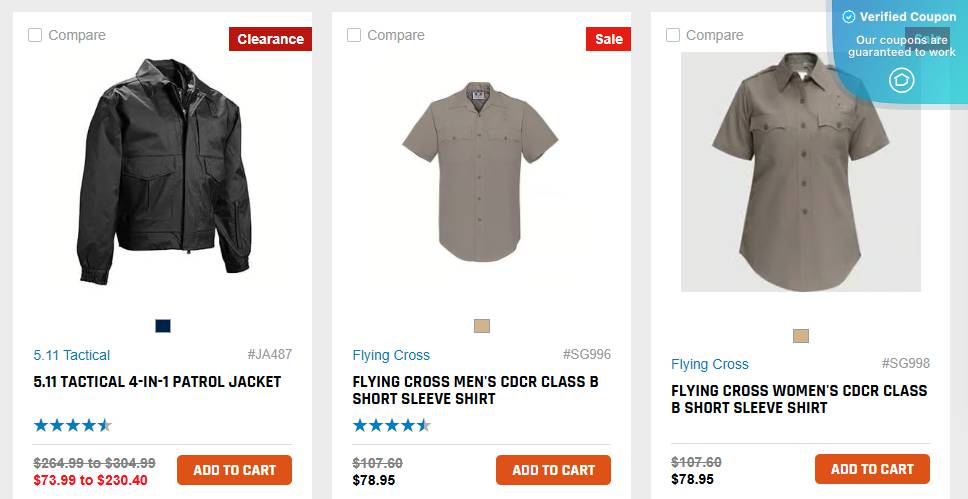The height and width of the screenshot is (499, 968).
Task: Open the Flying Cross brand link on Men's shirt
Action: [x=391, y=355]
